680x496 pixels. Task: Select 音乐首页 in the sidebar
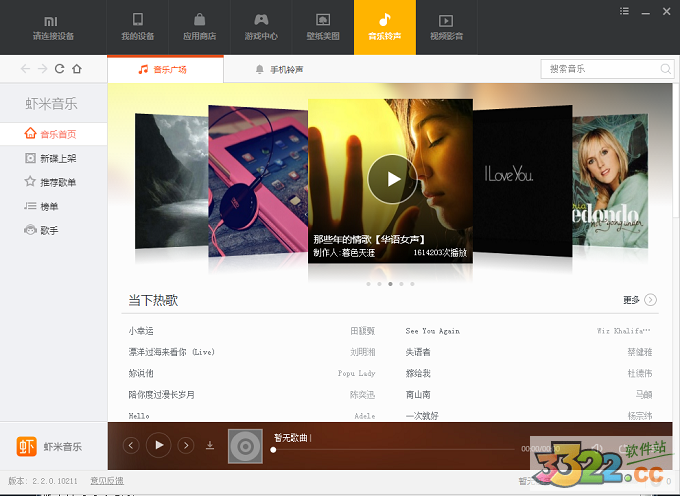coord(53,134)
